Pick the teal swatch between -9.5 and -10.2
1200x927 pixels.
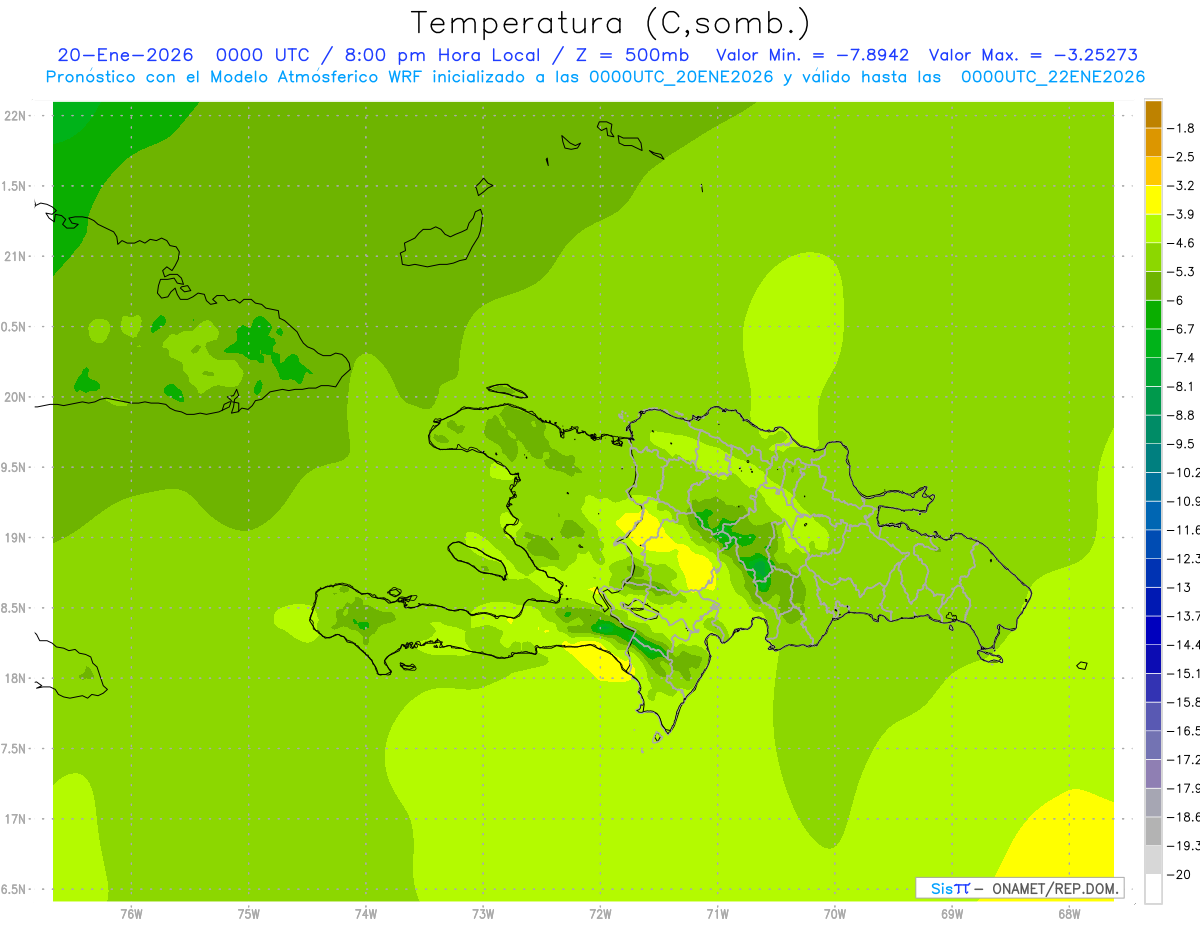(1153, 458)
